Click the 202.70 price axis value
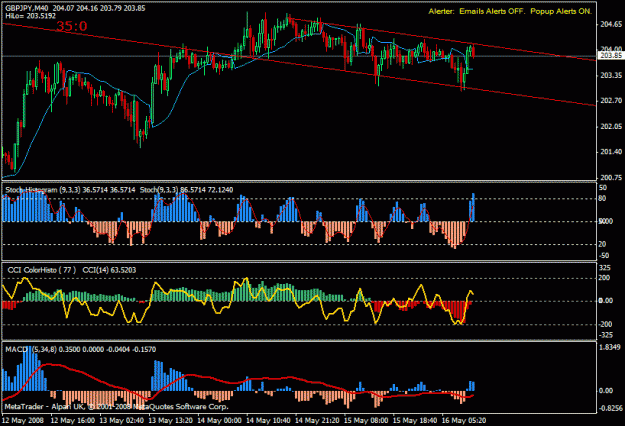 (x=611, y=100)
